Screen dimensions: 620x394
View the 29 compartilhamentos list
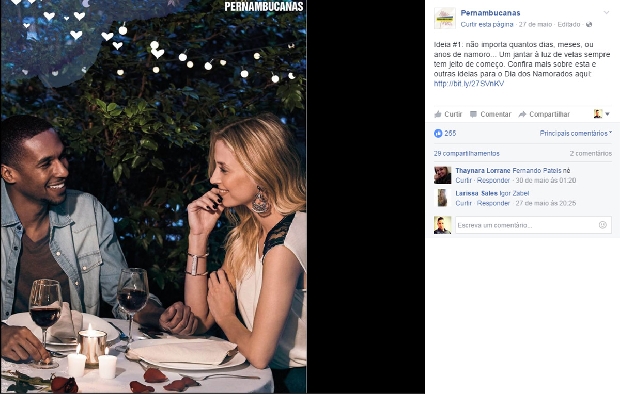click(x=467, y=153)
